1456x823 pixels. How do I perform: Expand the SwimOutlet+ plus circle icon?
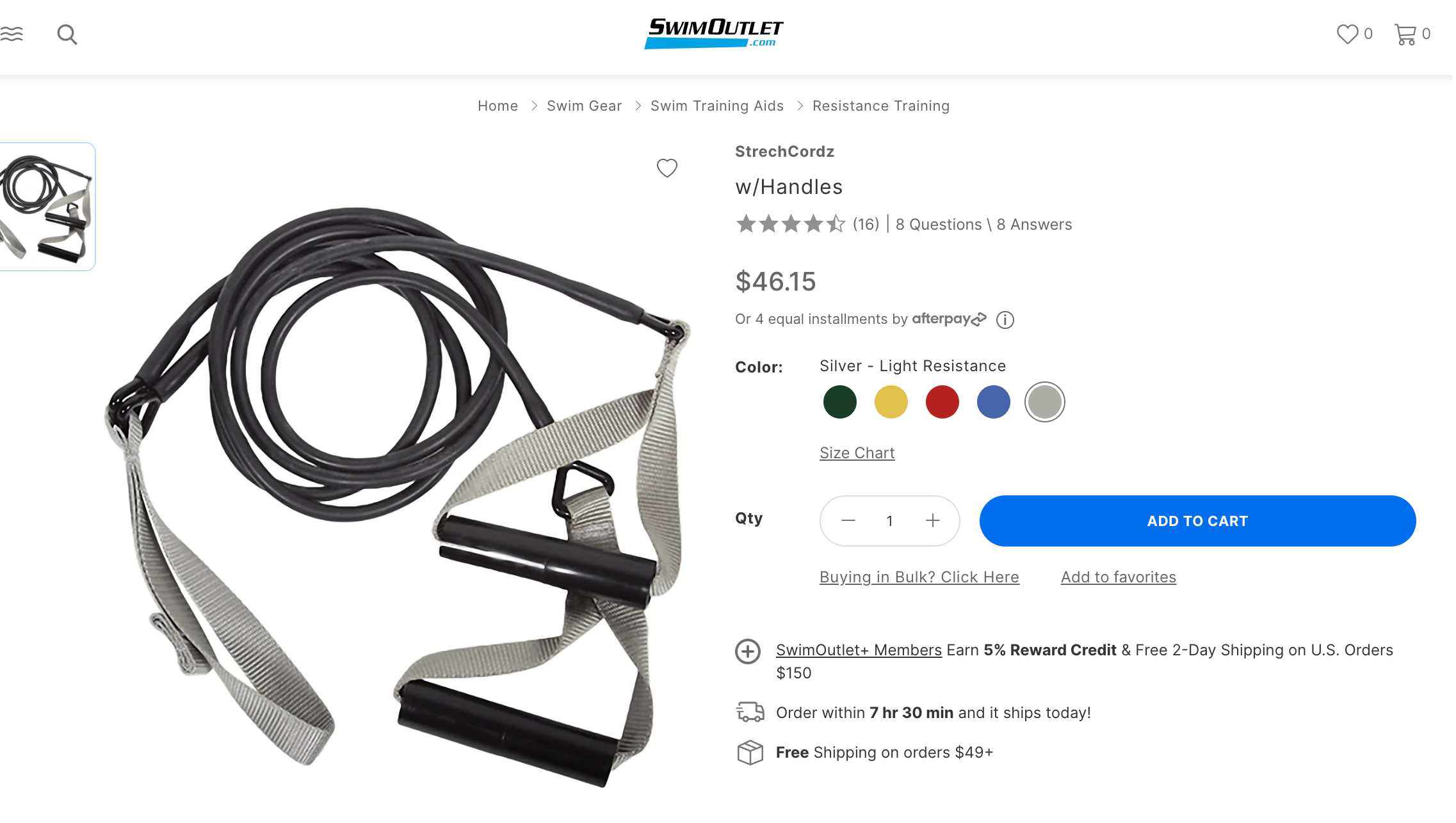point(748,651)
